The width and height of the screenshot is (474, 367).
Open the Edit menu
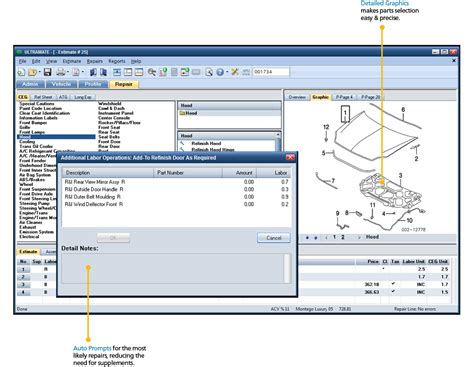click(36, 61)
